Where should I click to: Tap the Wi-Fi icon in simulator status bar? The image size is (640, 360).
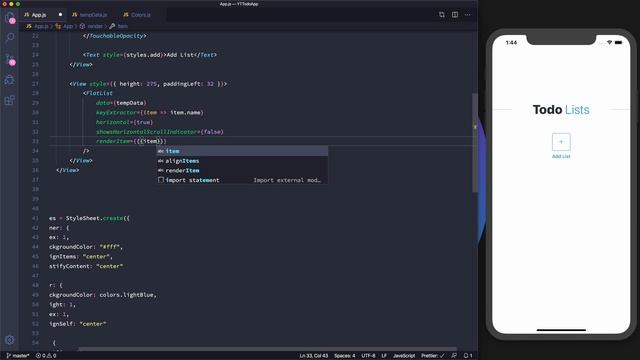pos(609,42)
